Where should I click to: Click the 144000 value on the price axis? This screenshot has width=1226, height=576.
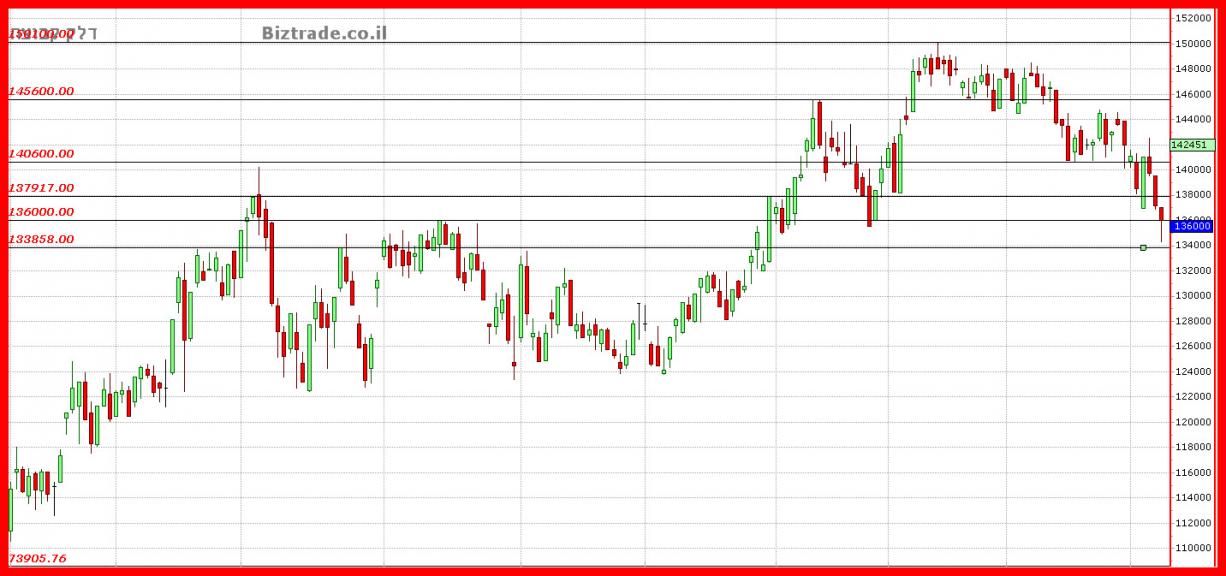(1194, 119)
